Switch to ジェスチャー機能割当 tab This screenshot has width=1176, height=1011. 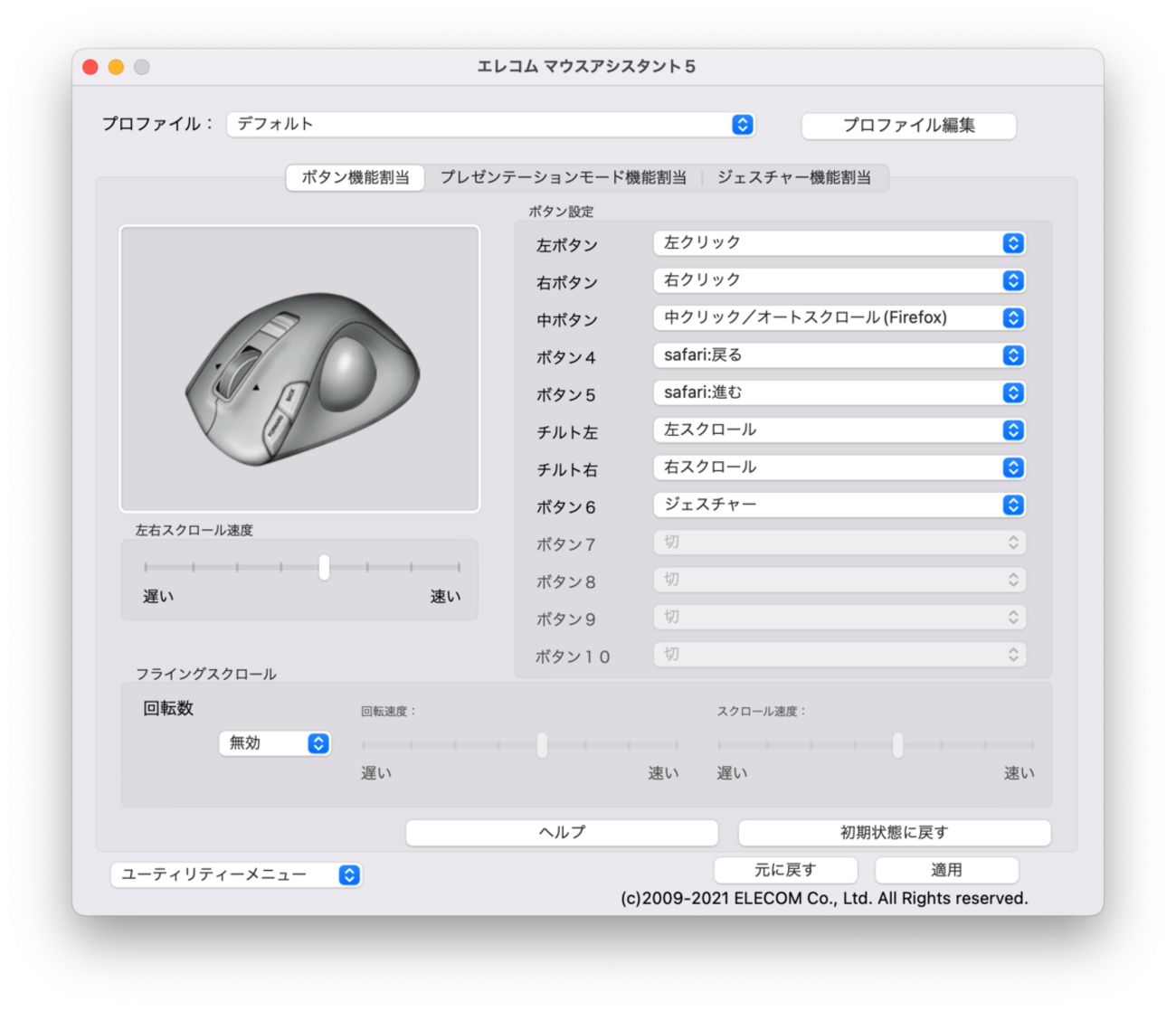(x=793, y=177)
